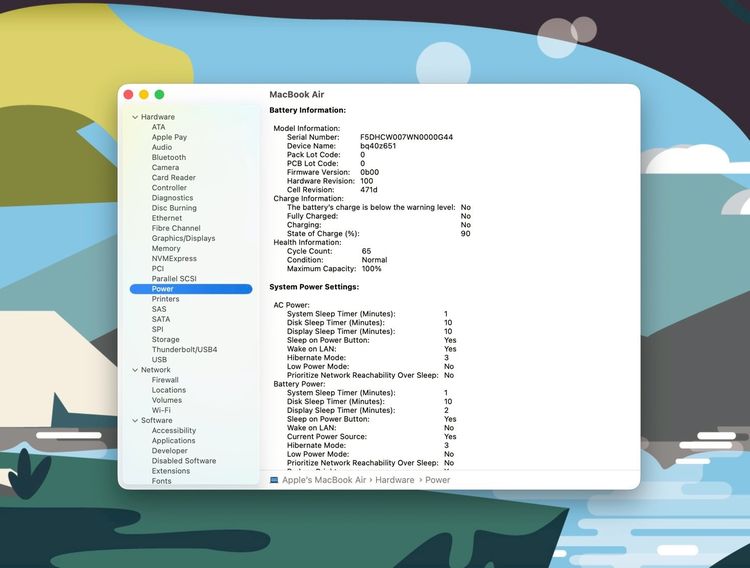Collapse the Hardware section chevron
The width and height of the screenshot is (750, 568).
135,117
